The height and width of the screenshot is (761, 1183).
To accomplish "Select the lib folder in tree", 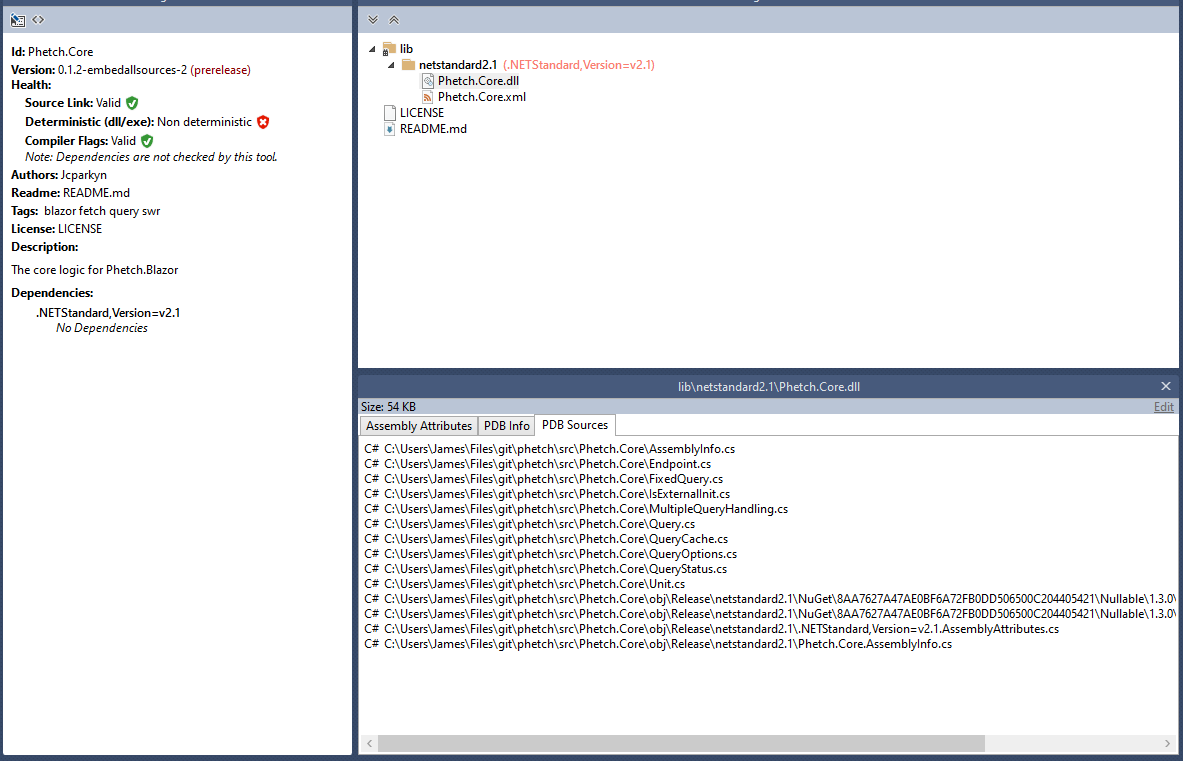I will click(406, 49).
